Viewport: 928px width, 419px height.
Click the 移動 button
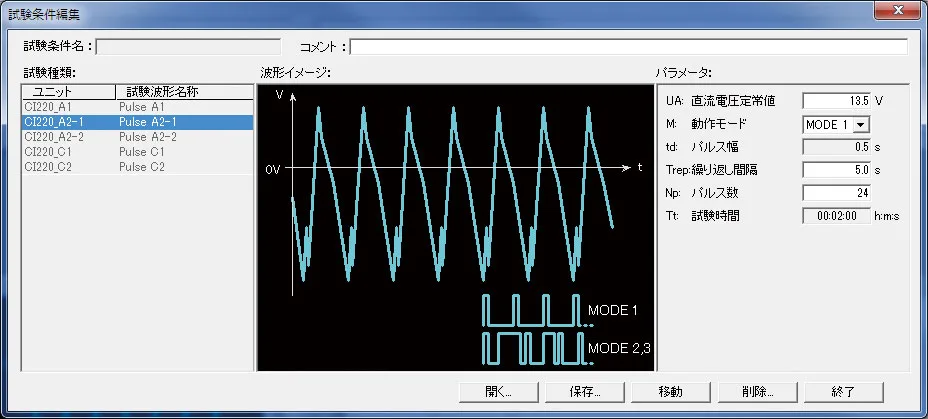coord(670,391)
